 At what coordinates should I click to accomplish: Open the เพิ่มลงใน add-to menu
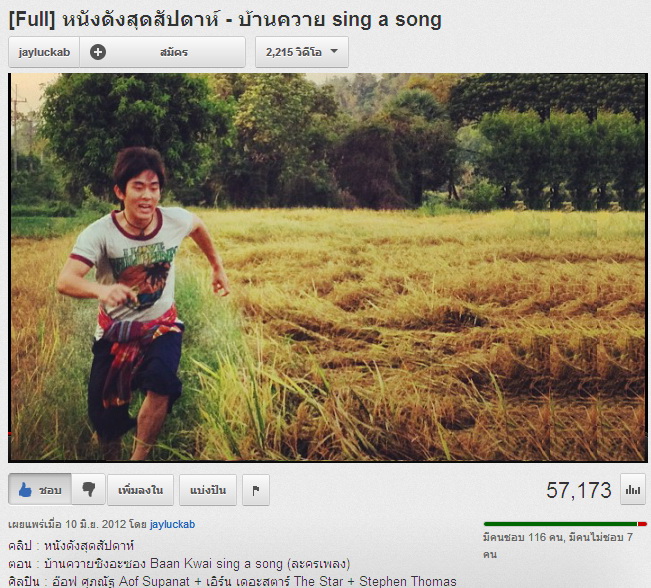140,490
